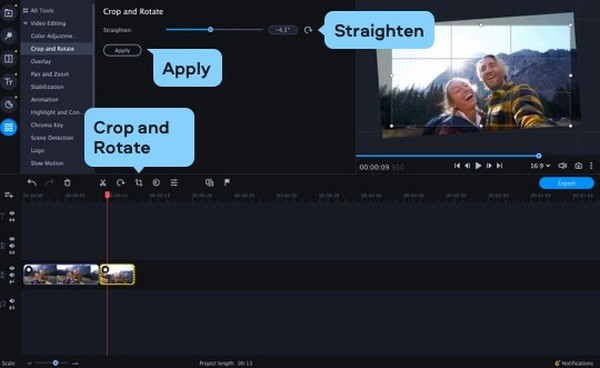
Task: Collapse the Video Editing tools group
Action: point(26,23)
